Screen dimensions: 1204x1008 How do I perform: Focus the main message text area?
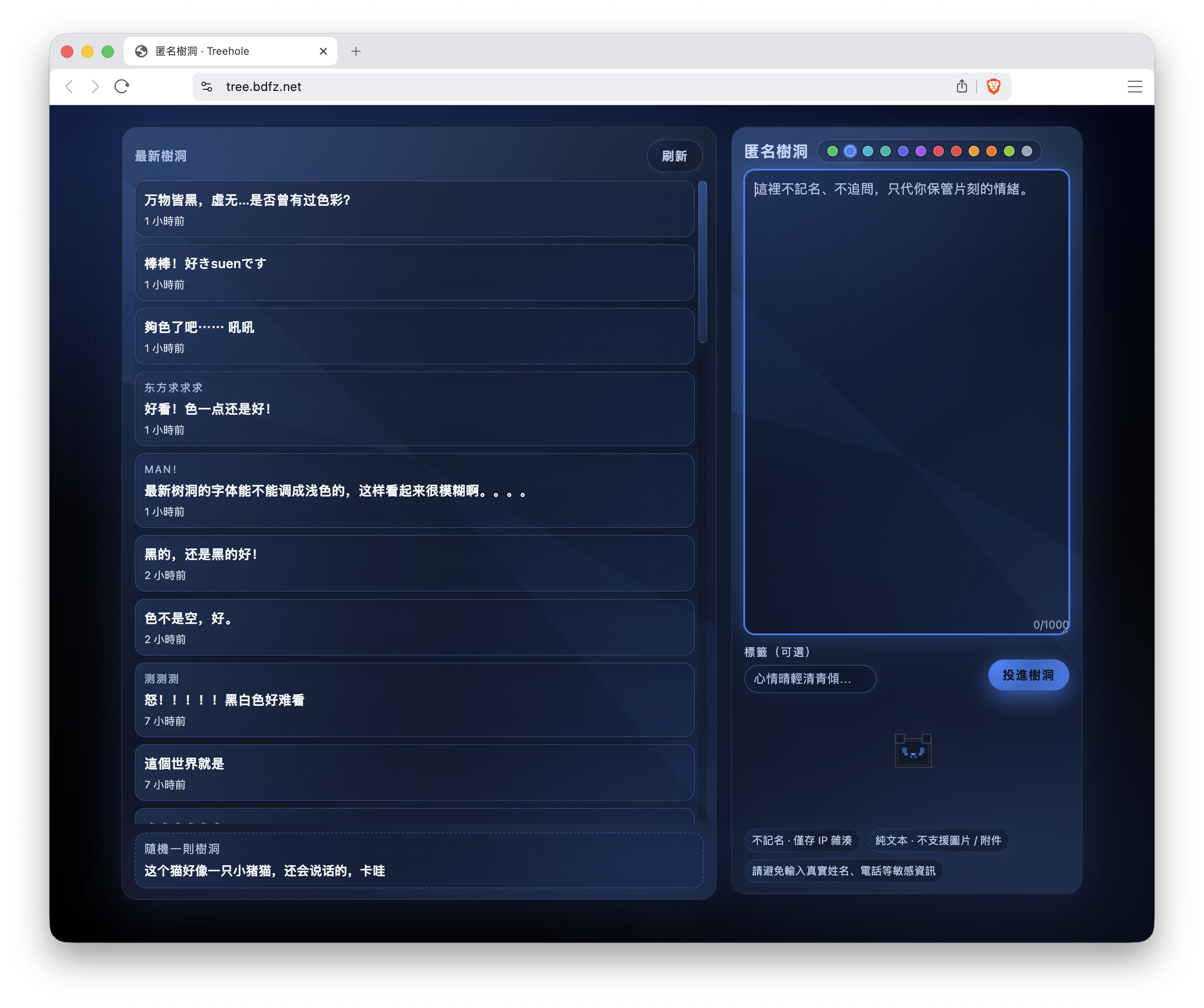pyautogui.click(x=906, y=402)
